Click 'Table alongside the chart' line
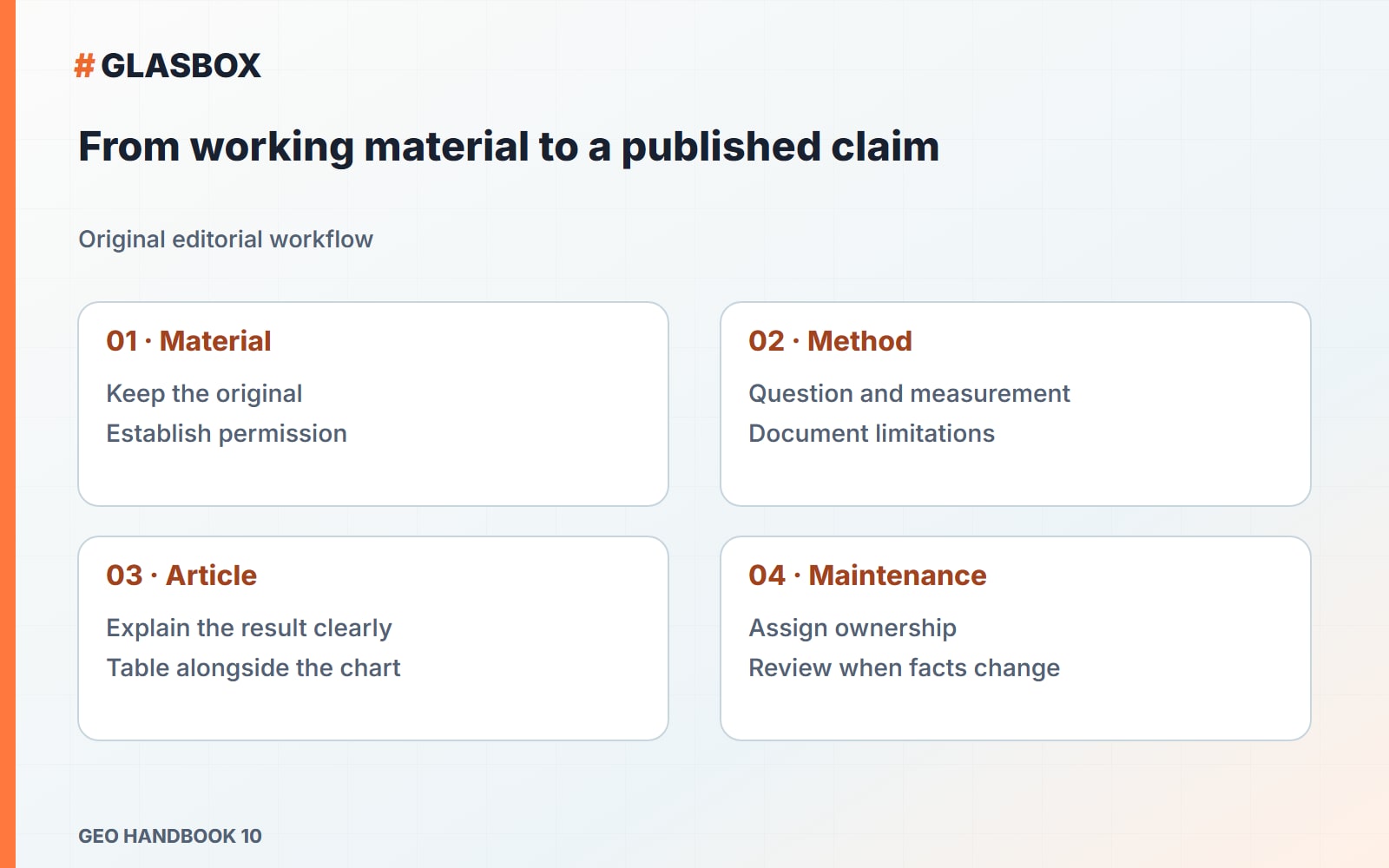The width and height of the screenshot is (1389, 868). click(253, 667)
